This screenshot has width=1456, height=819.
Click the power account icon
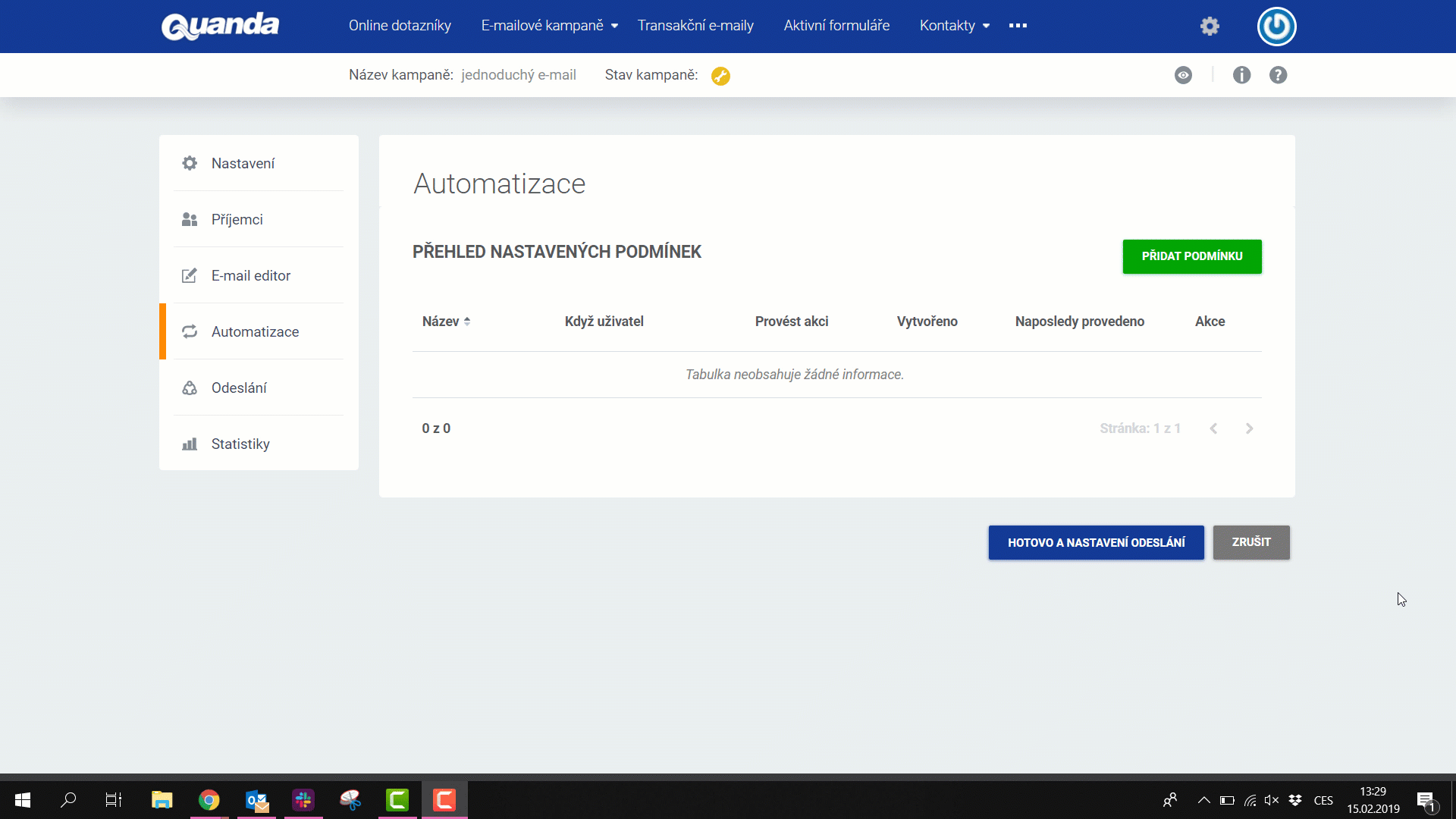coord(1276,27)
